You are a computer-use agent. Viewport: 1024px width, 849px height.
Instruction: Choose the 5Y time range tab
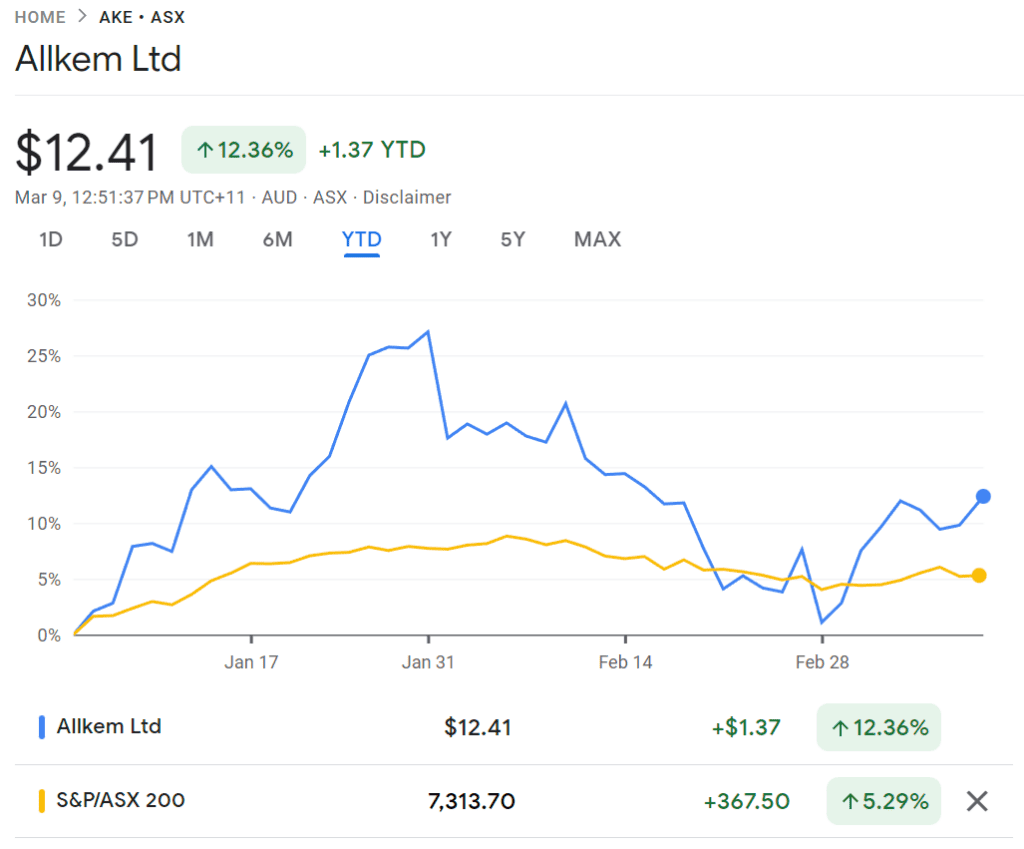coord(513,240)
